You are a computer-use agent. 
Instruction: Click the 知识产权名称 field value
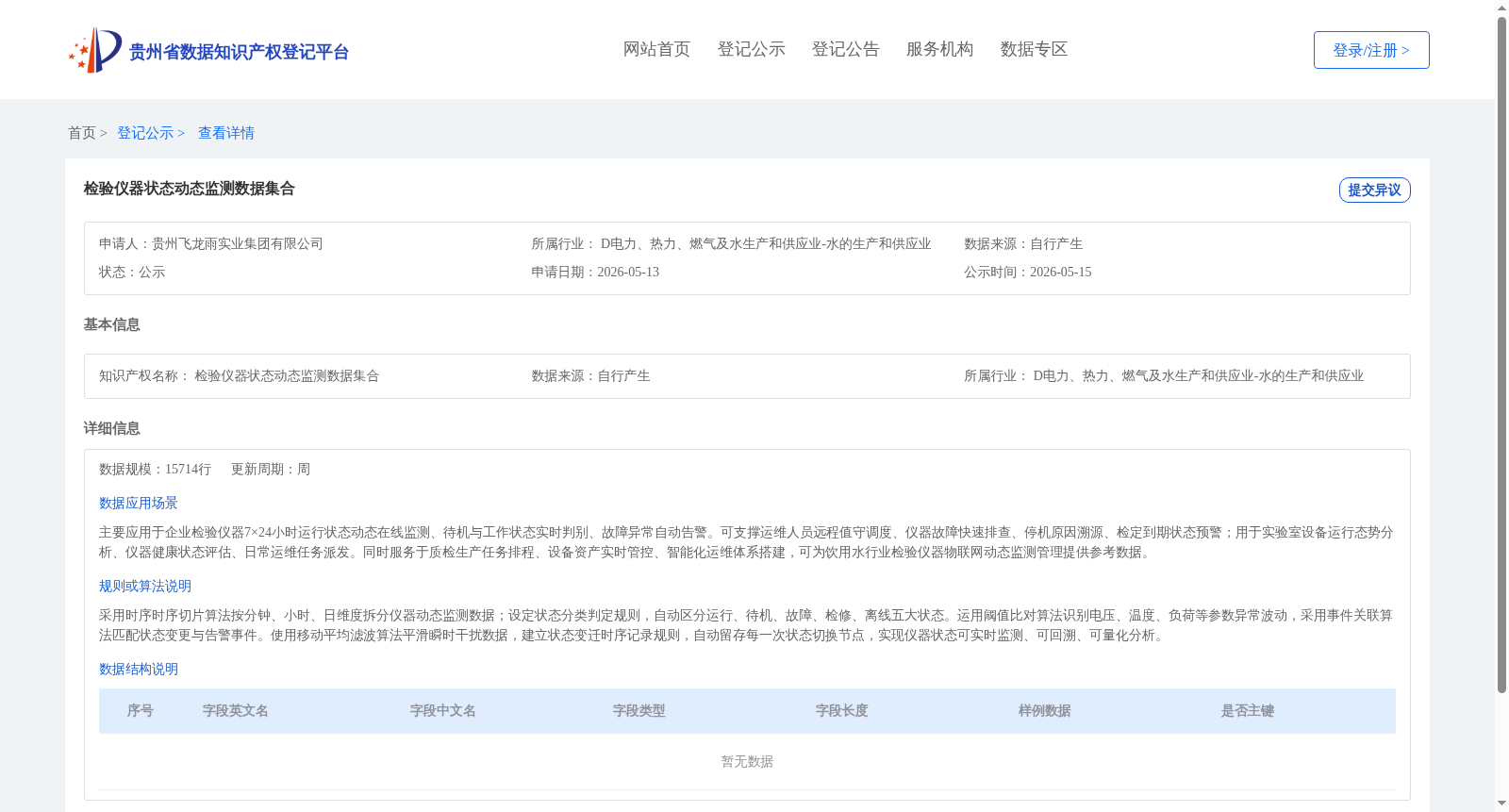[287, 375]
